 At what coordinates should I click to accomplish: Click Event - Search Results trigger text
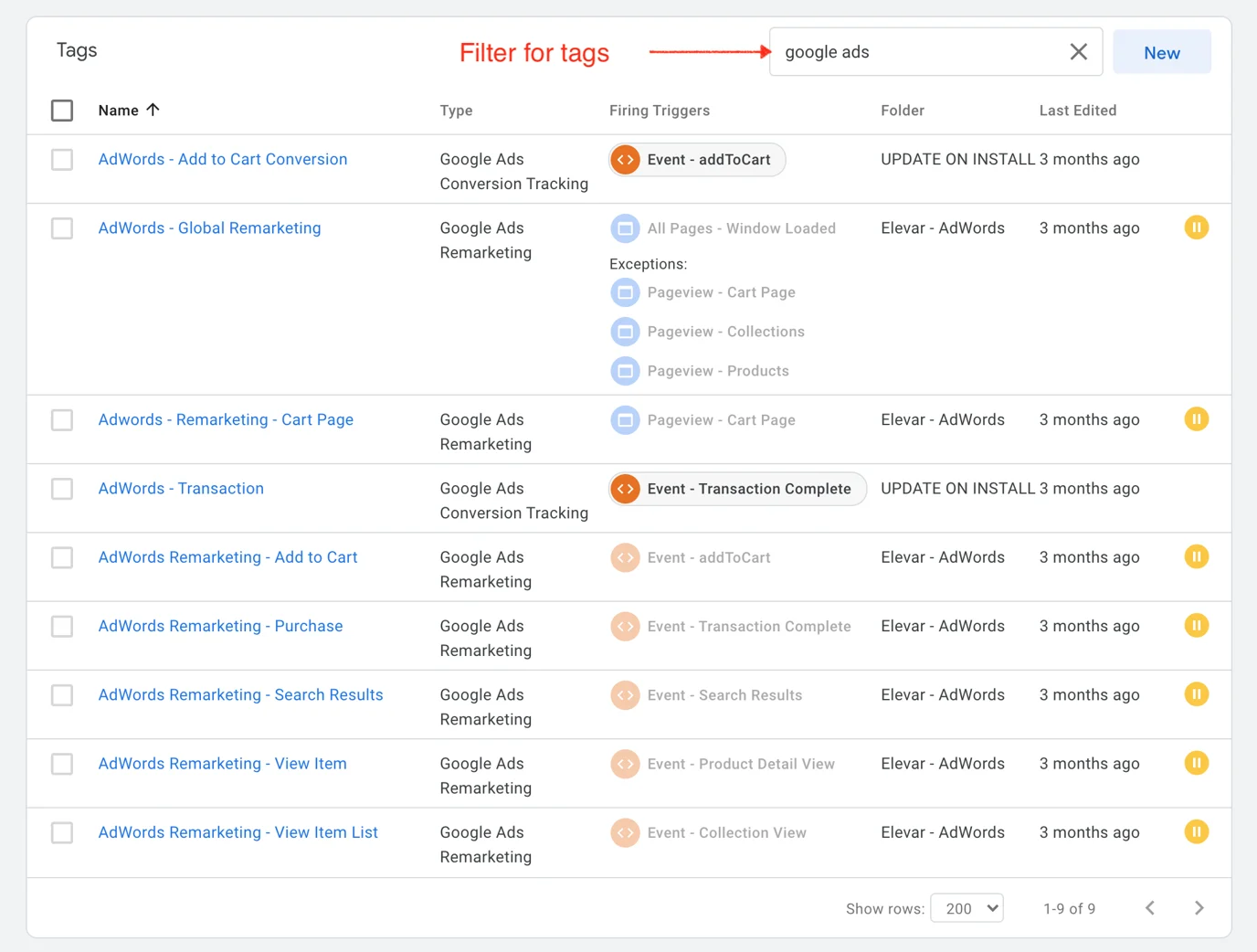click(724, 695)
